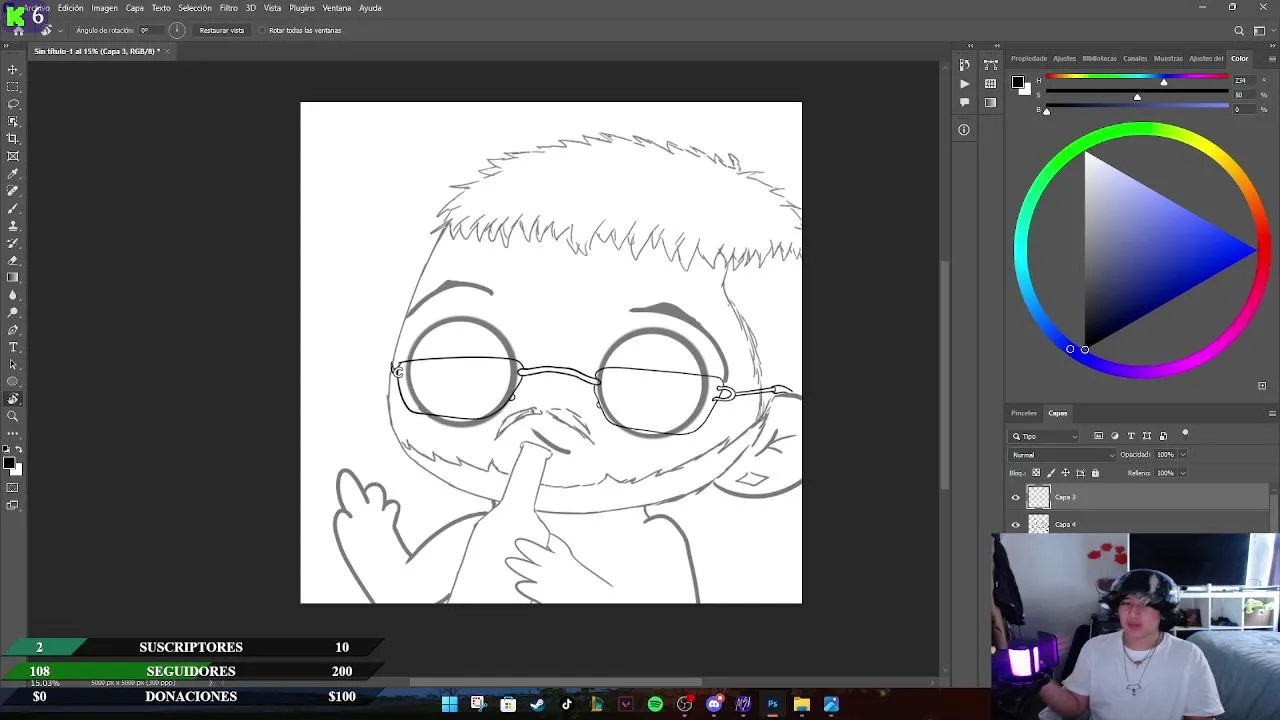Click the Restaurar vista button
Viewport: 1280px width, 720px height.
pos(222,30)
